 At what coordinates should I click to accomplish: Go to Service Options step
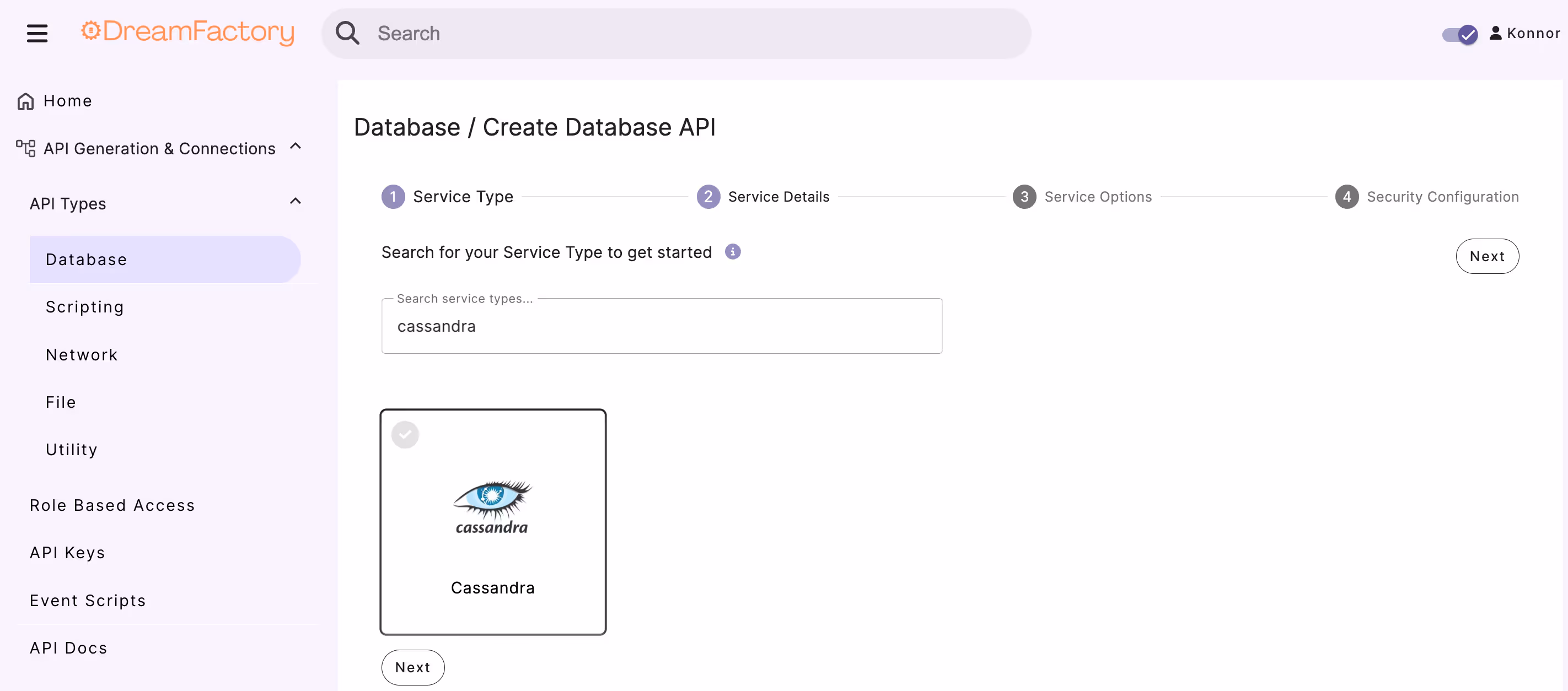pos(1098,197)
